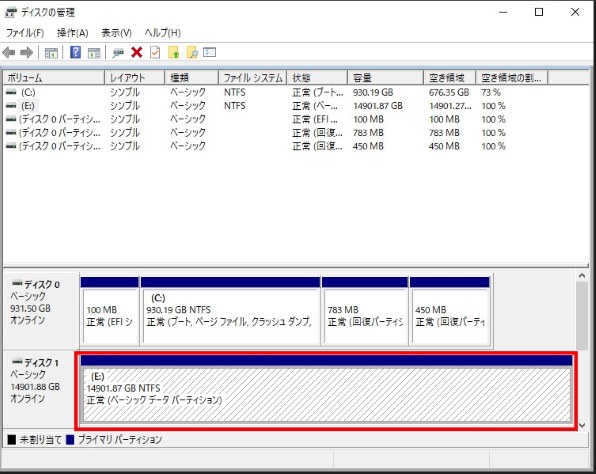Image resolution: width=596 pixels, height=474 pixels.
Task: Click the red X delete icon
Action: click(136, 52)
